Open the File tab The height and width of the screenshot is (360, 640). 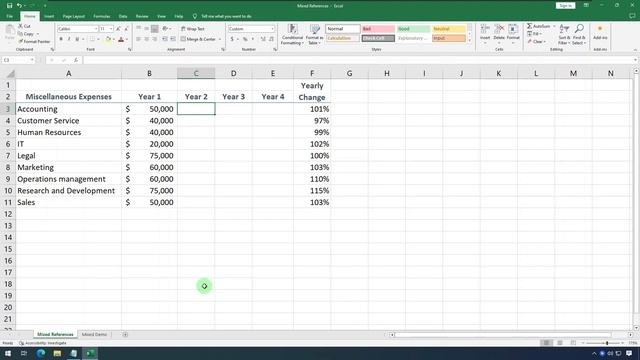tap(9, 16)
